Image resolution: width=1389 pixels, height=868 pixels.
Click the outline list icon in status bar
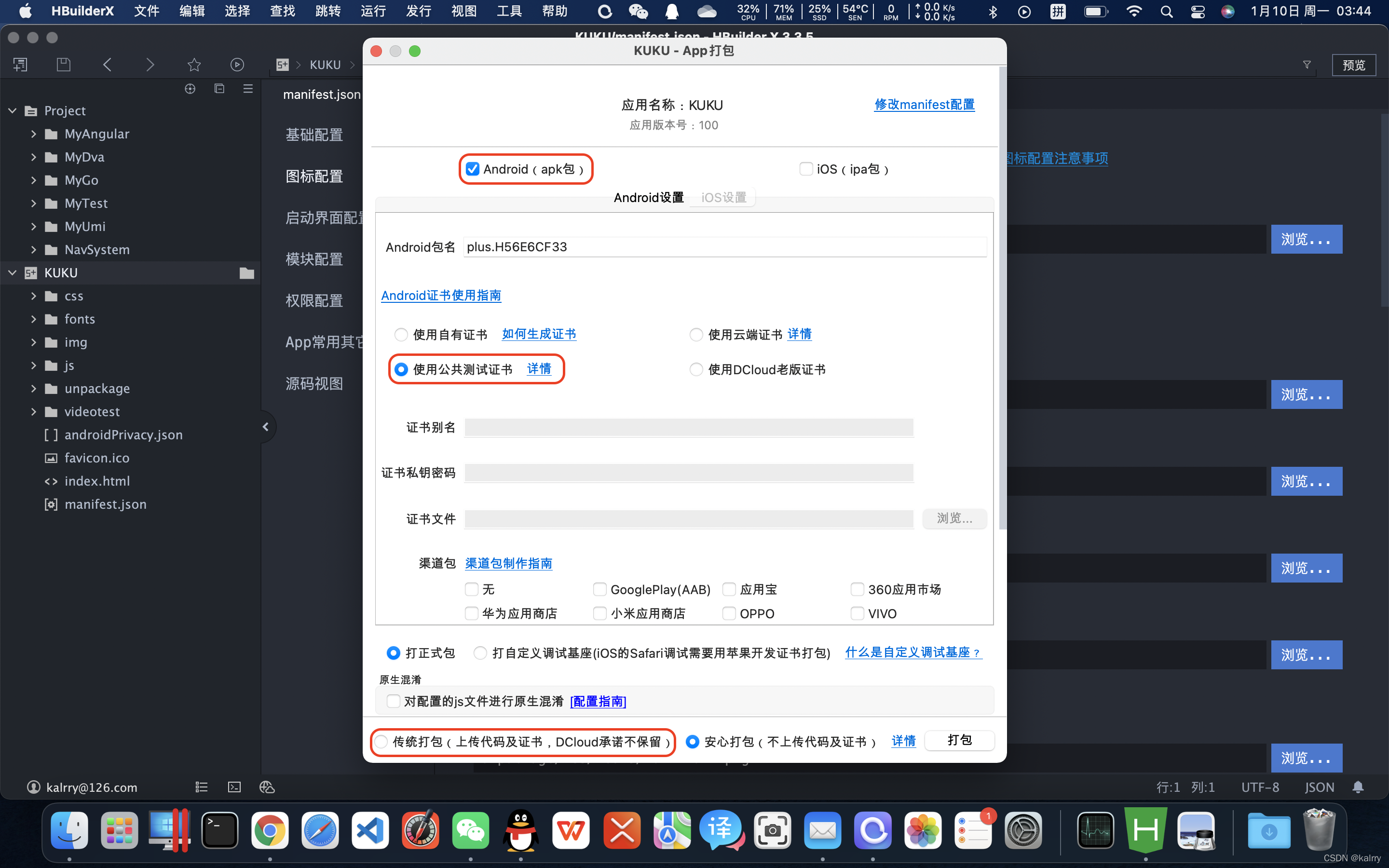(202, 787)
